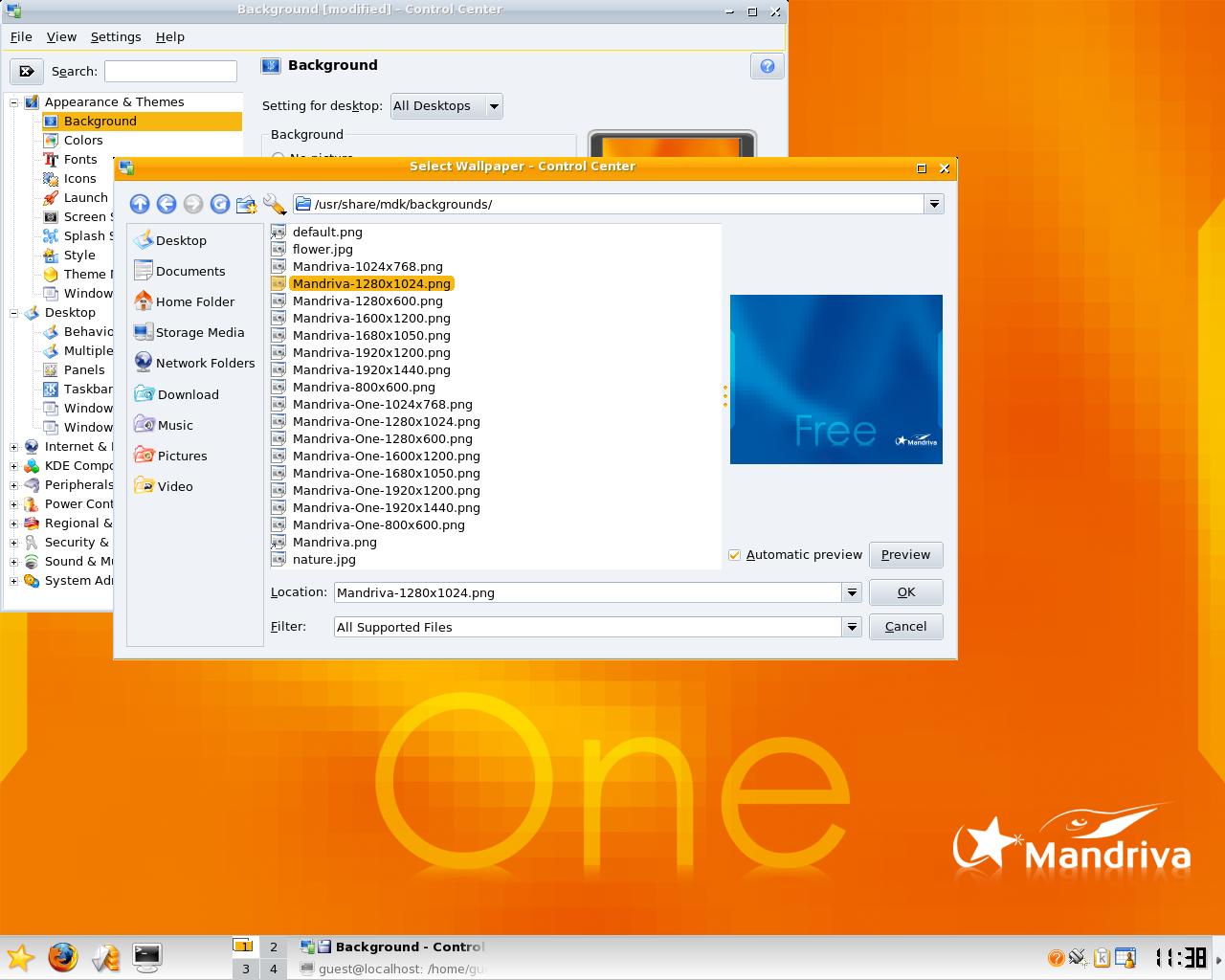
Task: Open Pictures in the places sidebar
Action: (x=170, y=456)
